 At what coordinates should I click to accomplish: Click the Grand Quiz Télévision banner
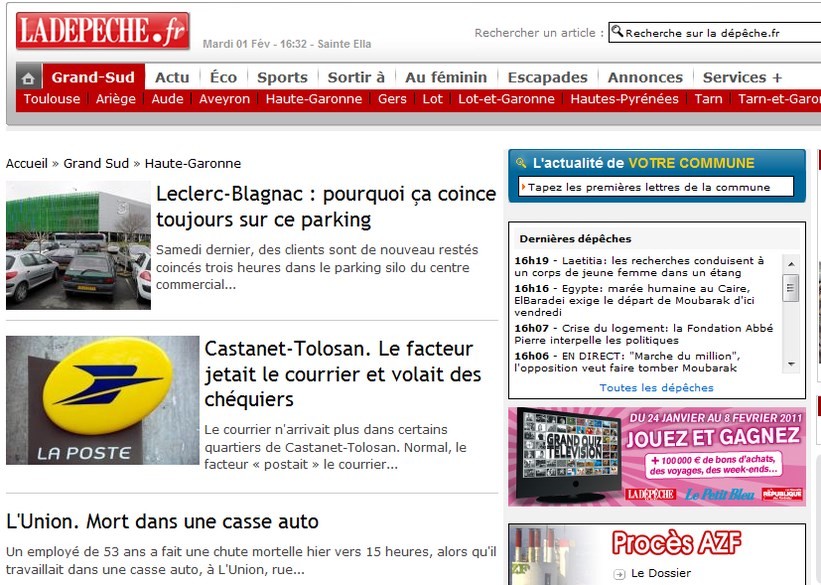tap(656, 456)
